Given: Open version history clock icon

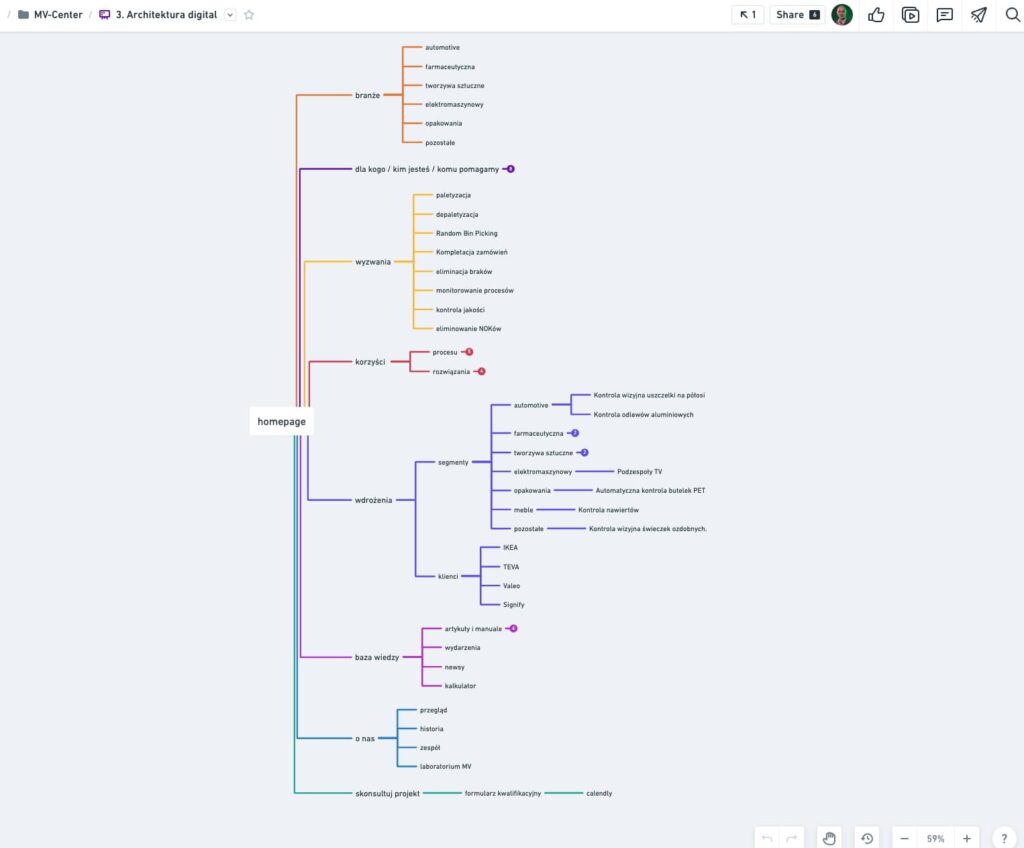Looking at the screenshot, I should (x=867, y=838).
